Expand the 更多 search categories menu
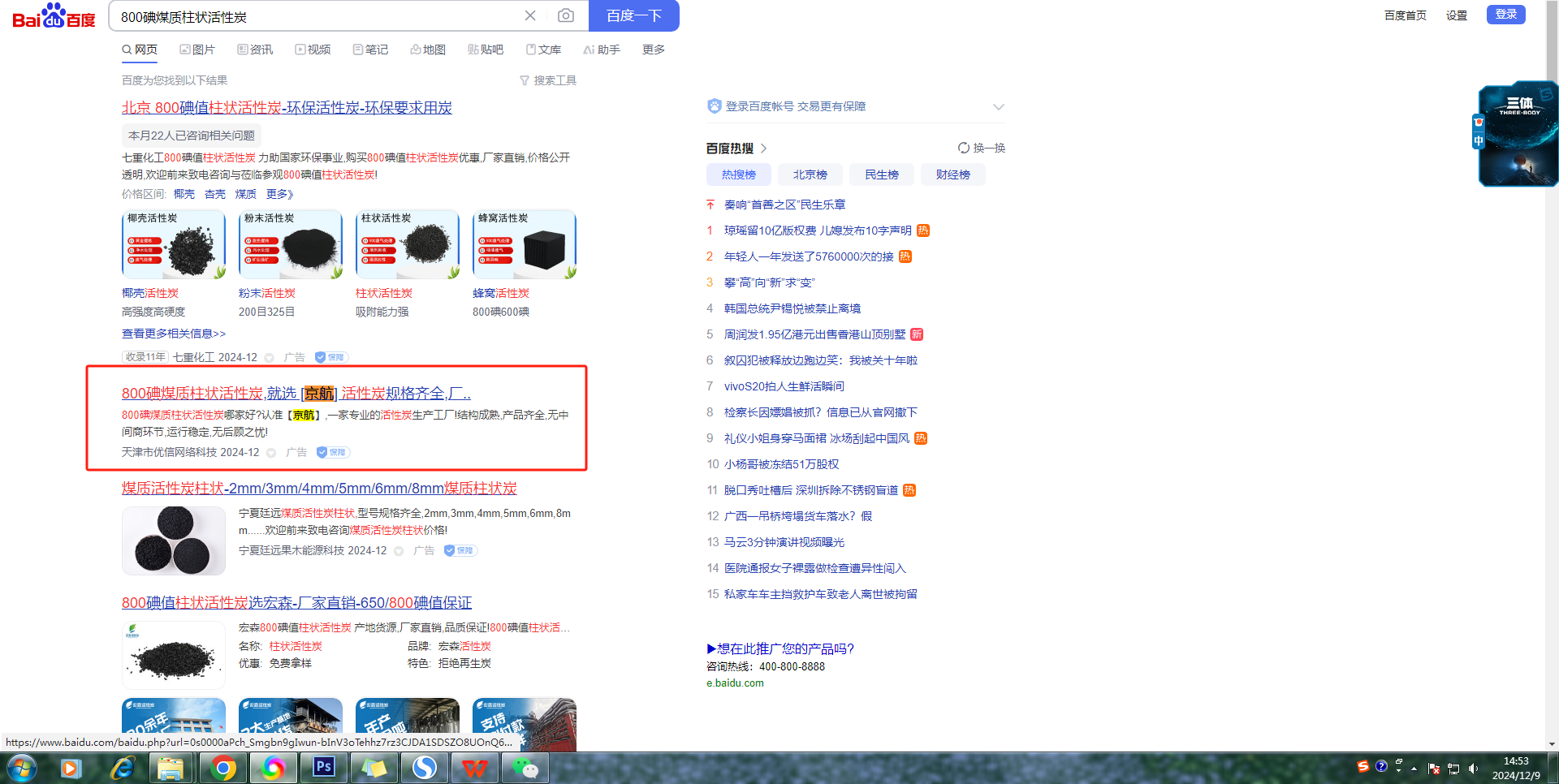The width and height of the screenshot is (1559, 784). pos(653,50)
